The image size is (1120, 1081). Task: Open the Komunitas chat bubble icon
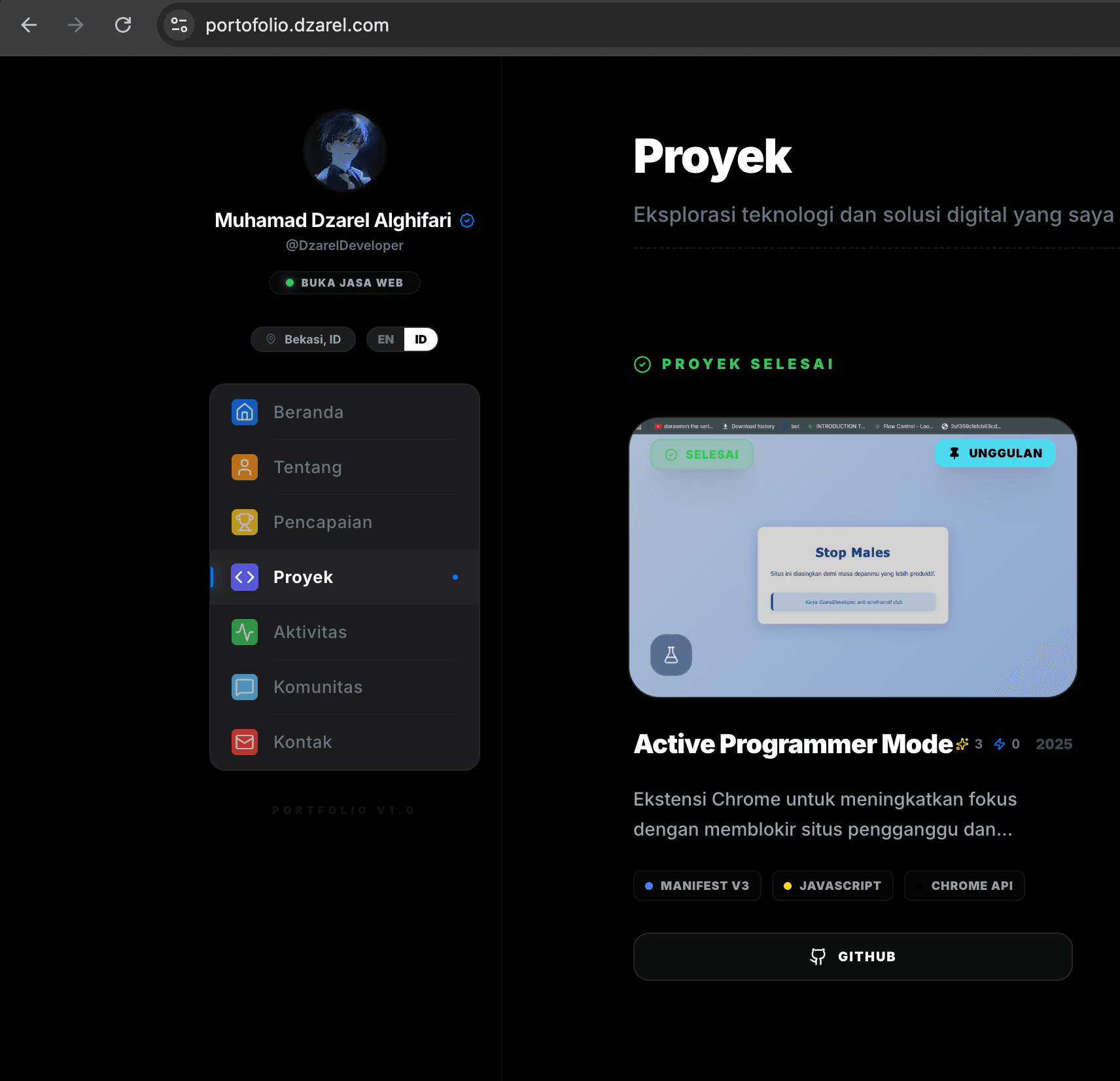pyautogui.click(x=244, y=687)
